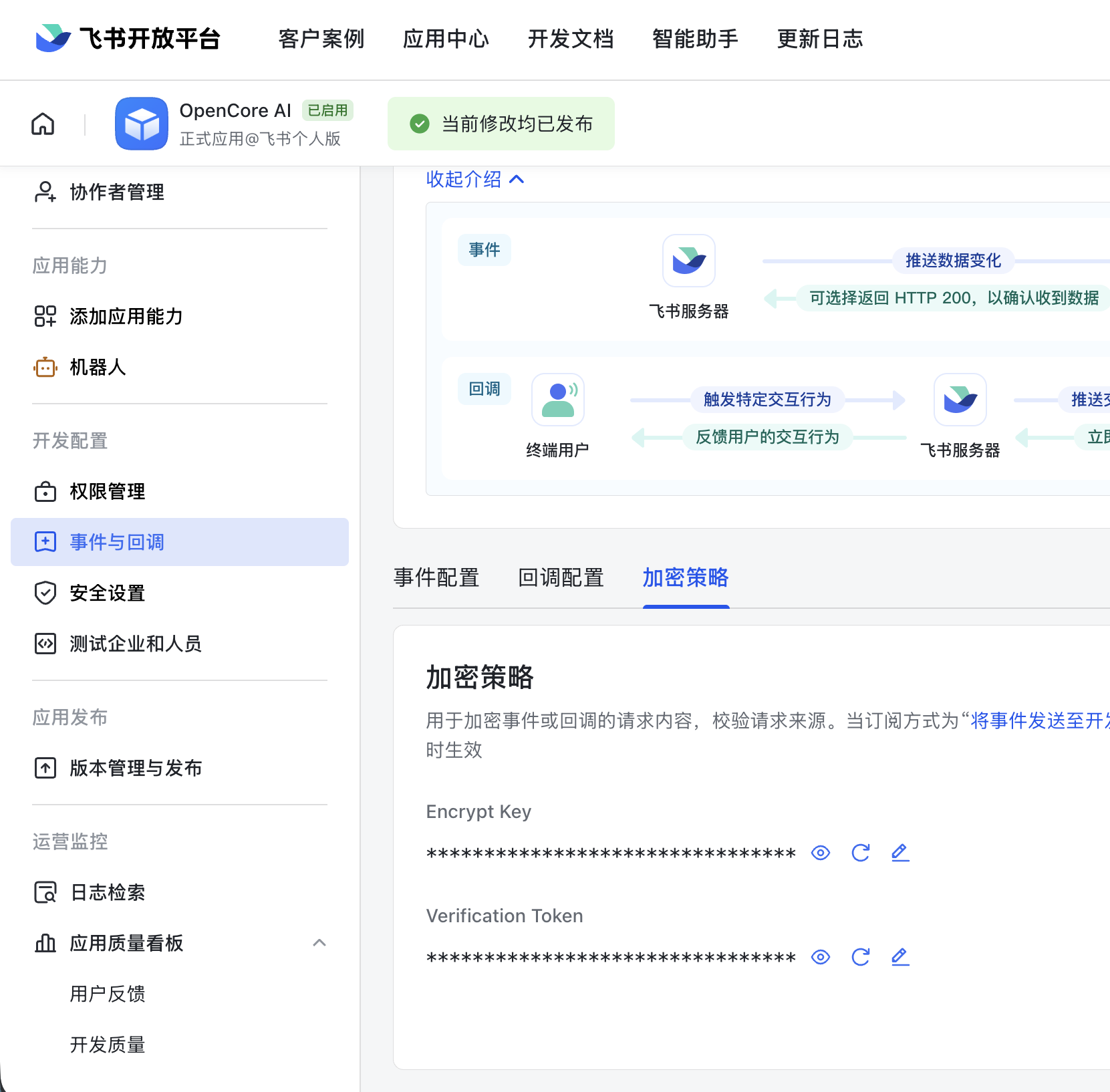Click the 已启用 status badge

[x=327, y=110]
